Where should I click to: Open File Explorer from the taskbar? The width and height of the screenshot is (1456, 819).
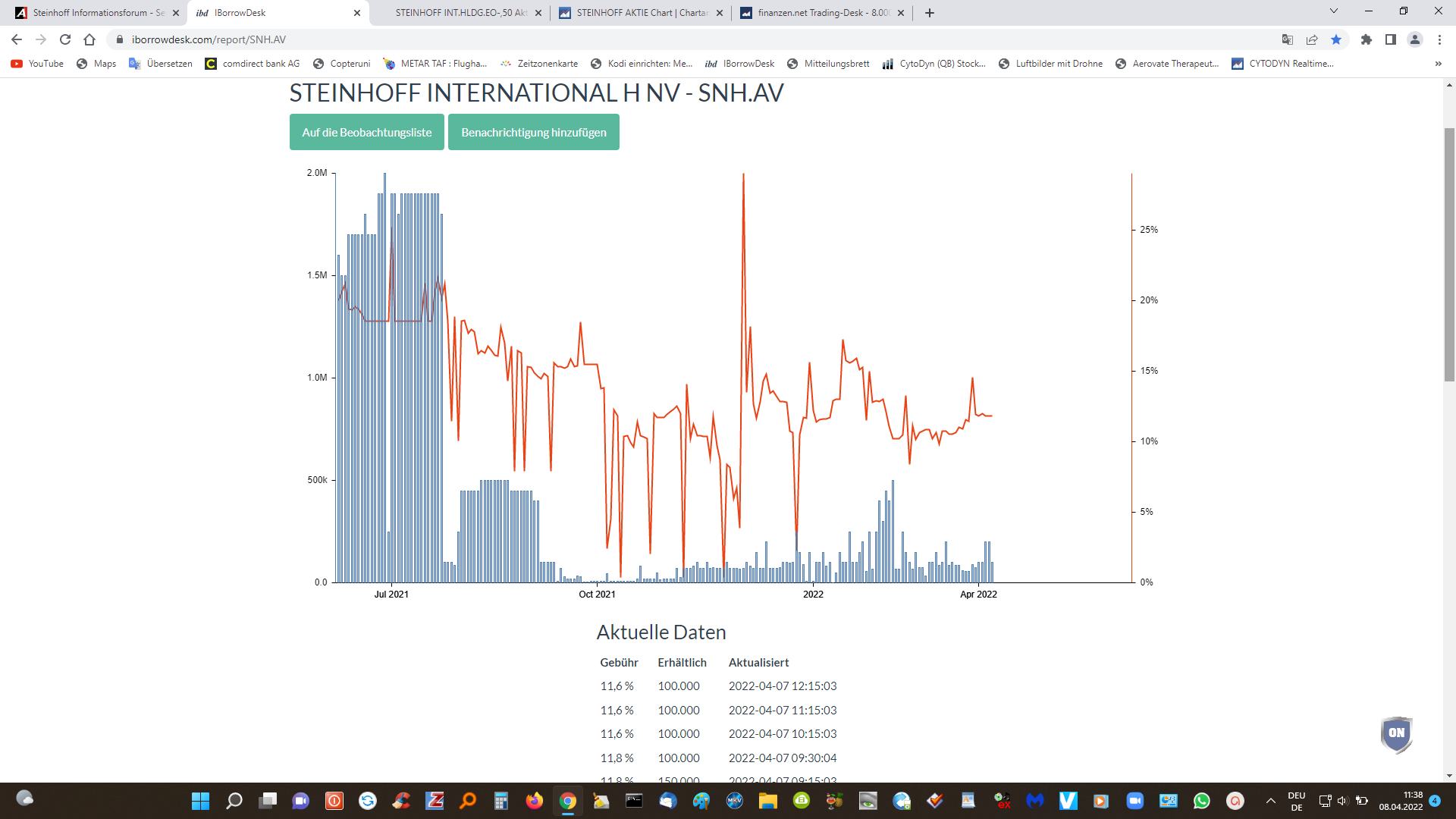pyautogui.click(x=768, y=801)
